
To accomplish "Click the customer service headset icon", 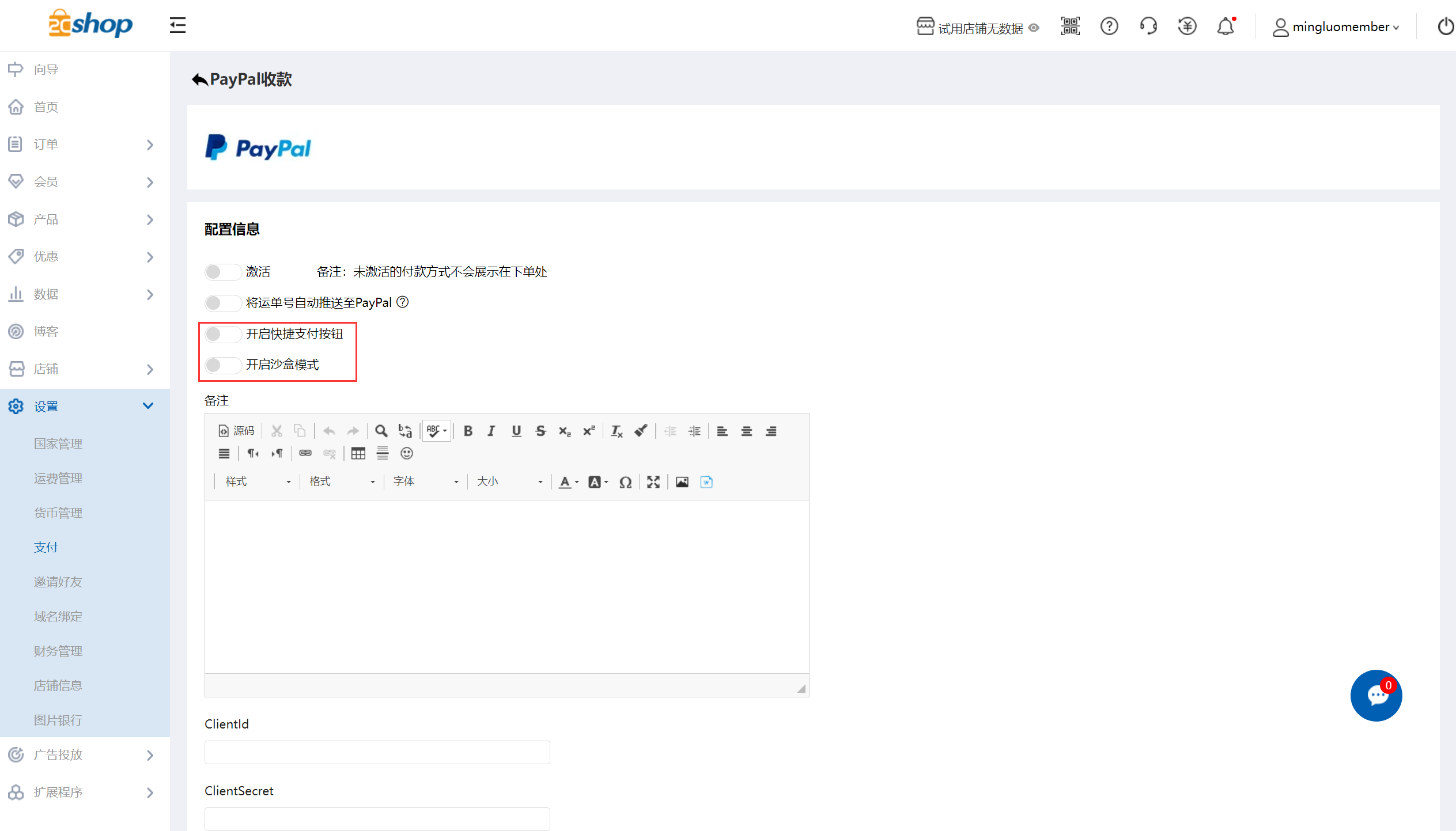I will (x=1148, y=26).
